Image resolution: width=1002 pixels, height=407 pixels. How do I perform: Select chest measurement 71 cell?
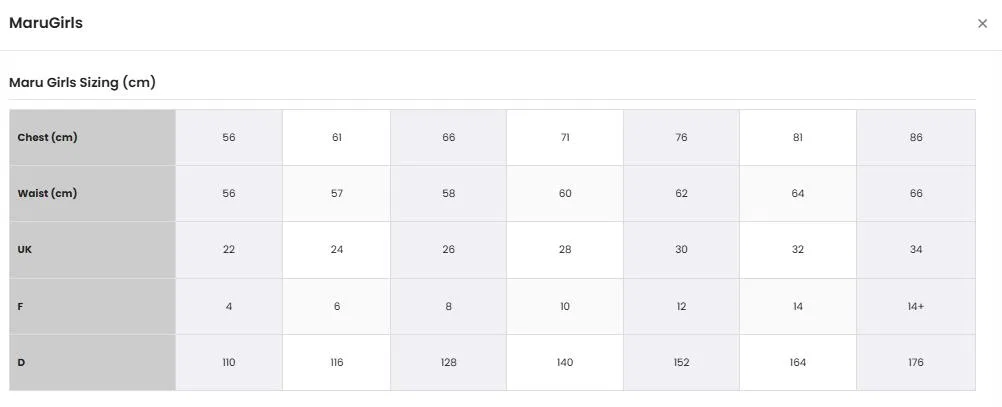[x=565, y=137]
